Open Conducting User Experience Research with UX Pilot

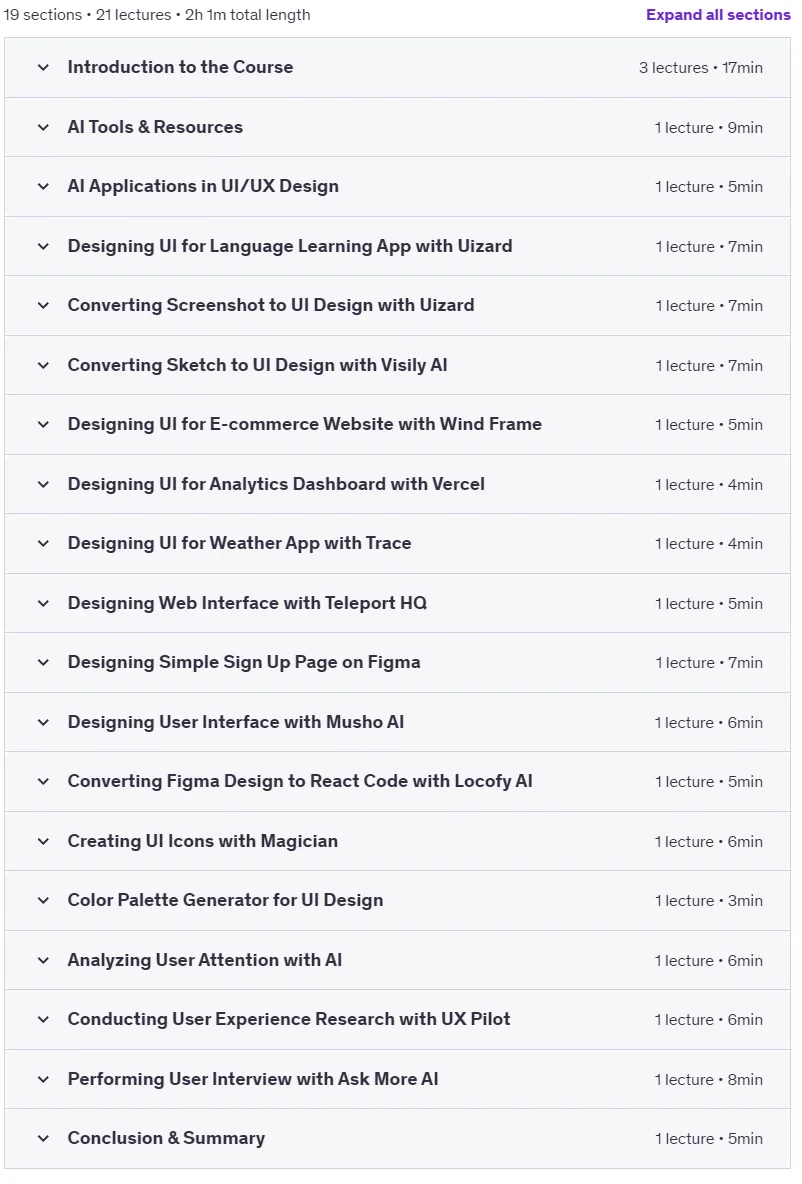[x=397, y=1019]
